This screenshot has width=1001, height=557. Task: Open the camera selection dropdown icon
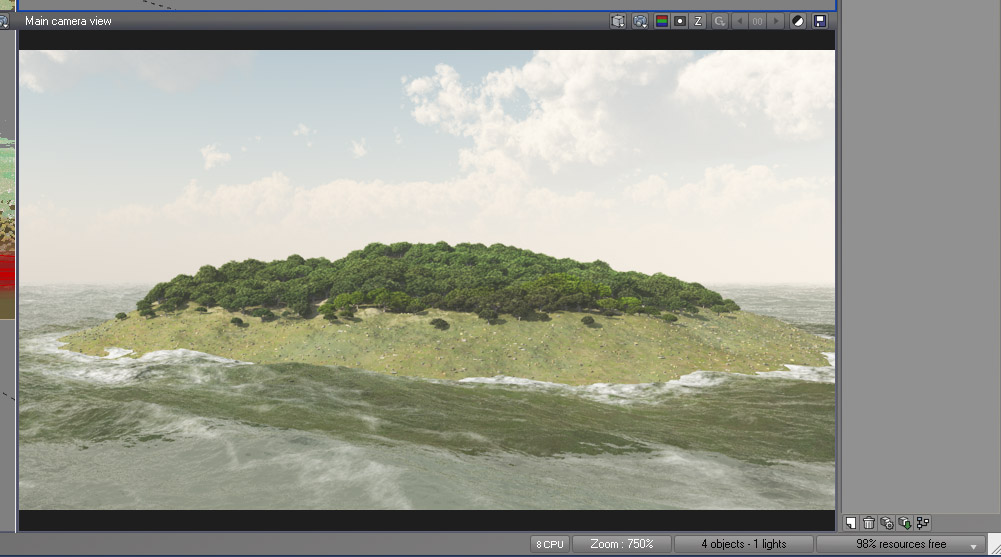640,21
